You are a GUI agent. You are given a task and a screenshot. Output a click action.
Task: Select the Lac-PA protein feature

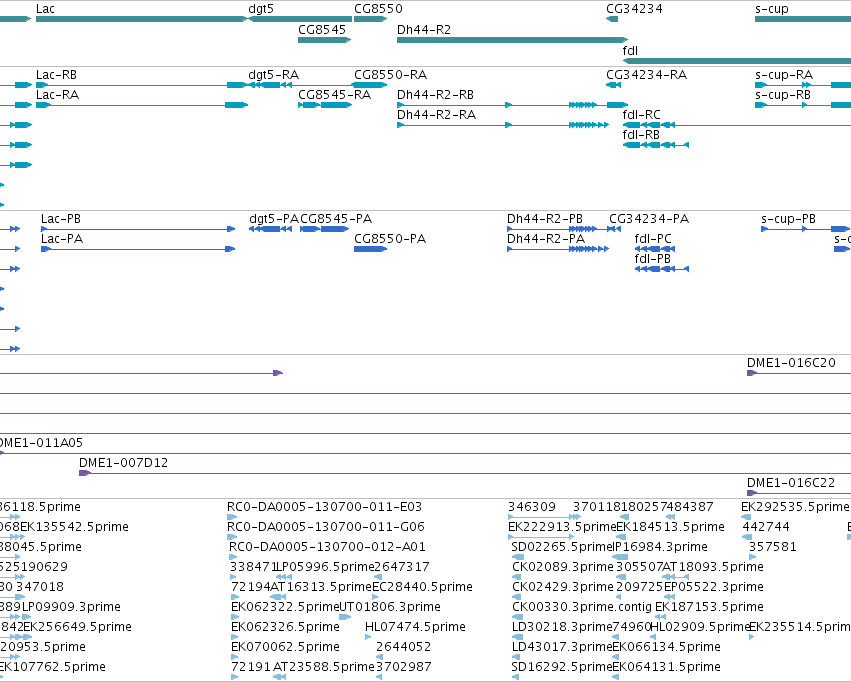[x=138, y=249]
